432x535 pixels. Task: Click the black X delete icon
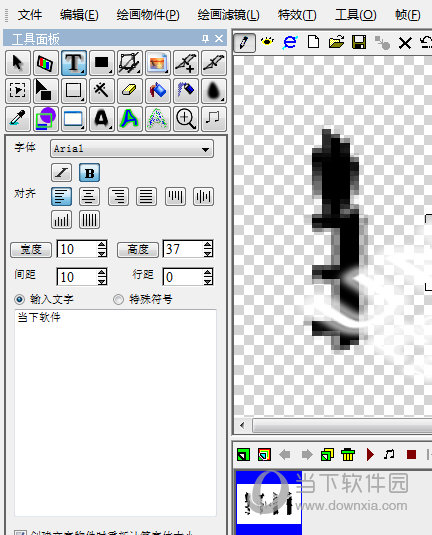coord(405,43)
